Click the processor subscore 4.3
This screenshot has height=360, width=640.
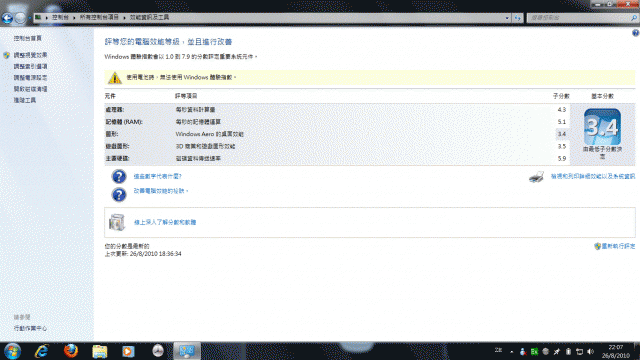pyautogui.click(x=562, y=110)
